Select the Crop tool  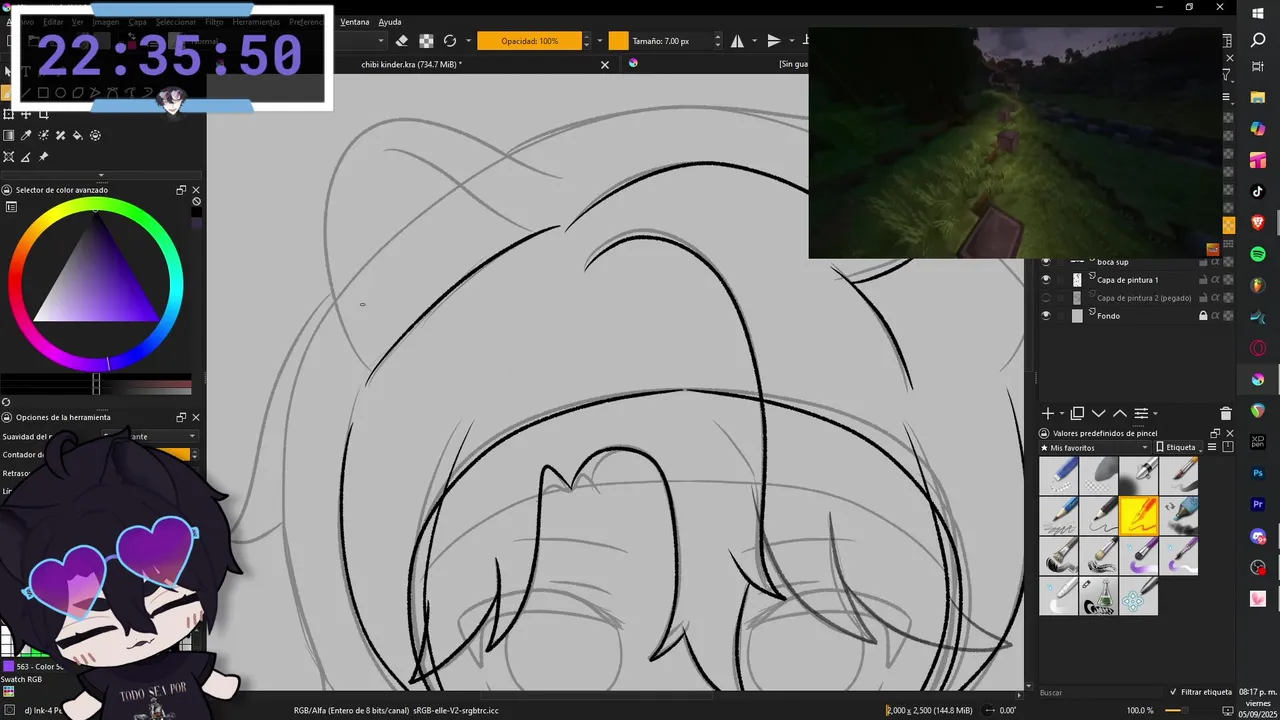[x=43, y=114]
